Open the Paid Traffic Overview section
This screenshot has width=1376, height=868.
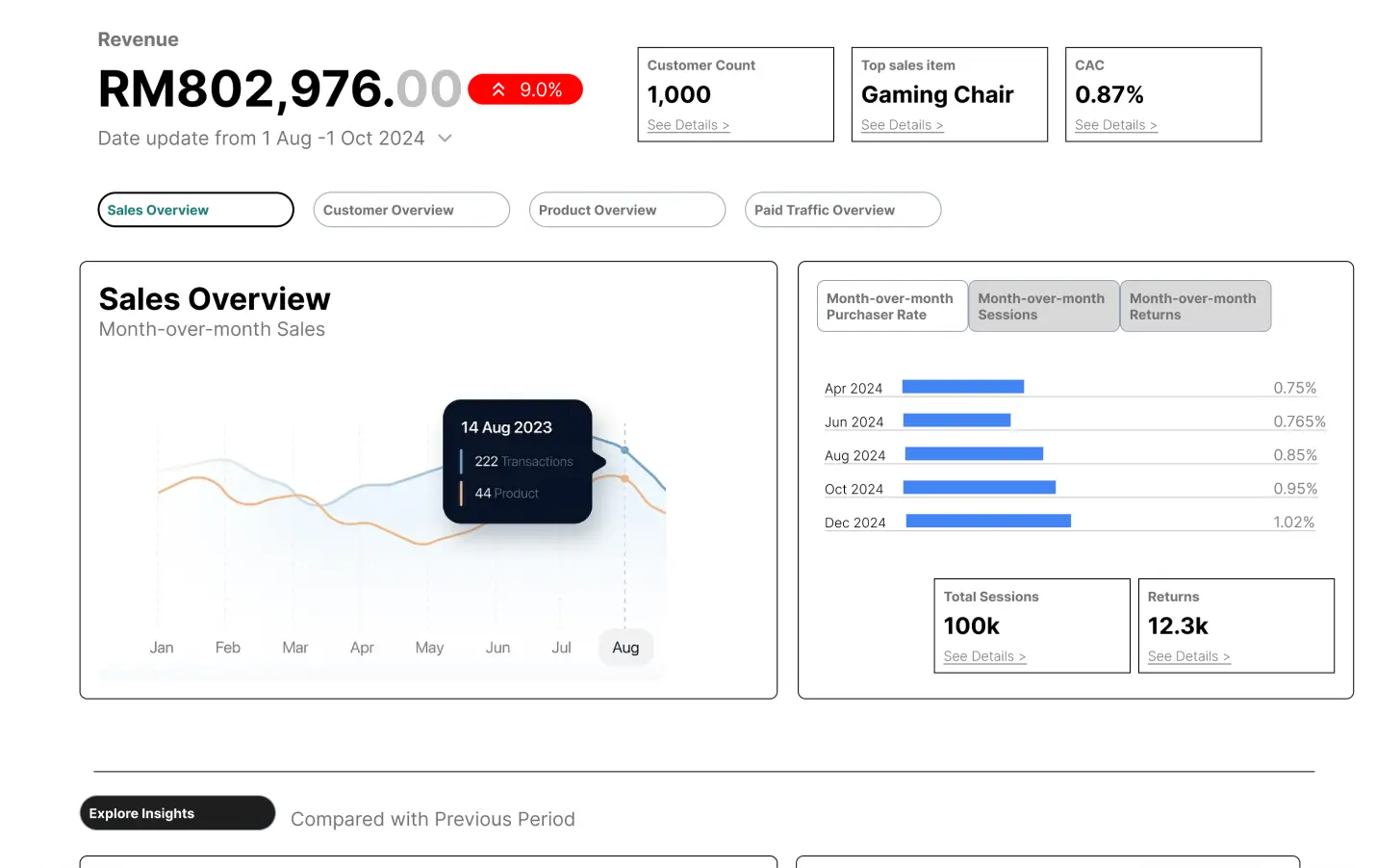[842, 210]
